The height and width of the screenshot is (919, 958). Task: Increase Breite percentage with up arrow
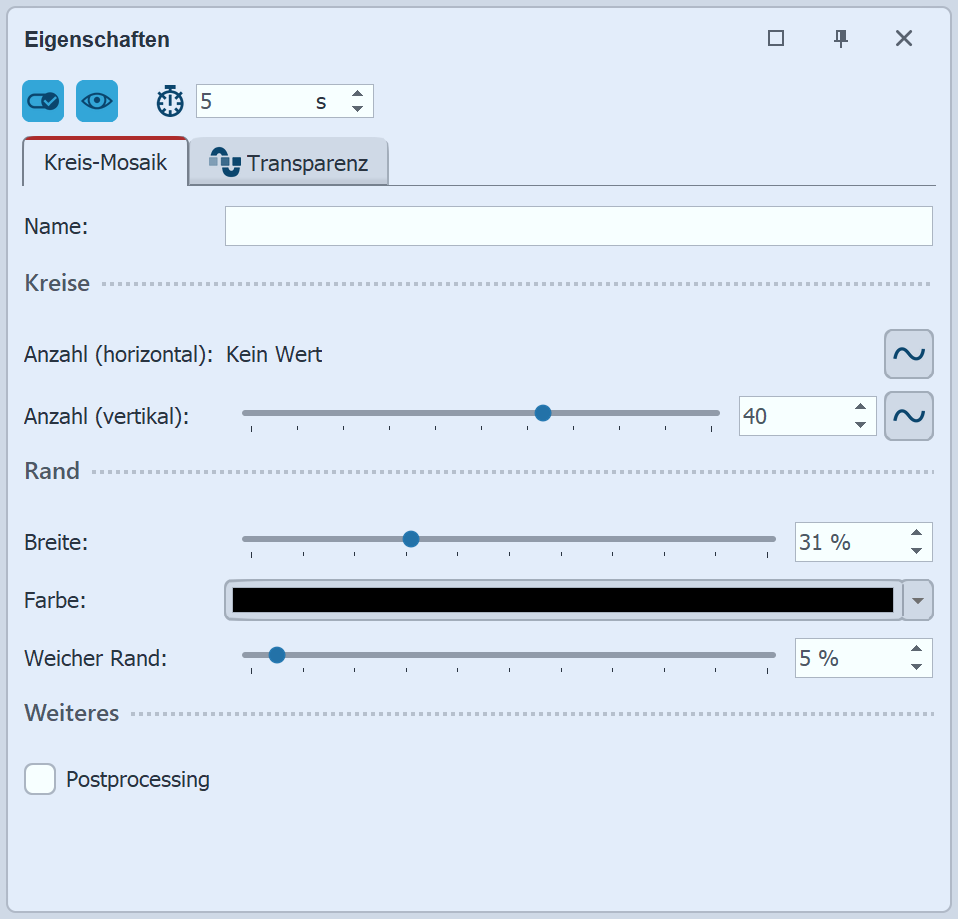pyautogui.click(x=916, y=534)
